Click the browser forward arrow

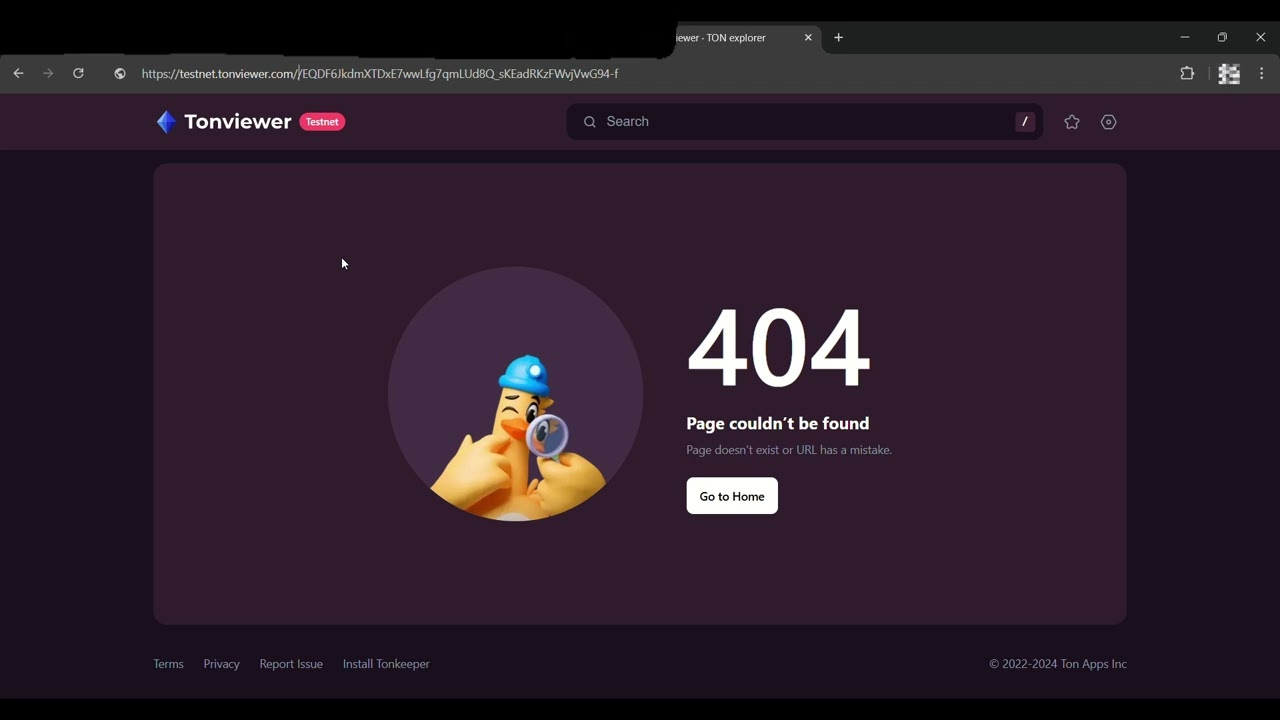coord(48,74)
